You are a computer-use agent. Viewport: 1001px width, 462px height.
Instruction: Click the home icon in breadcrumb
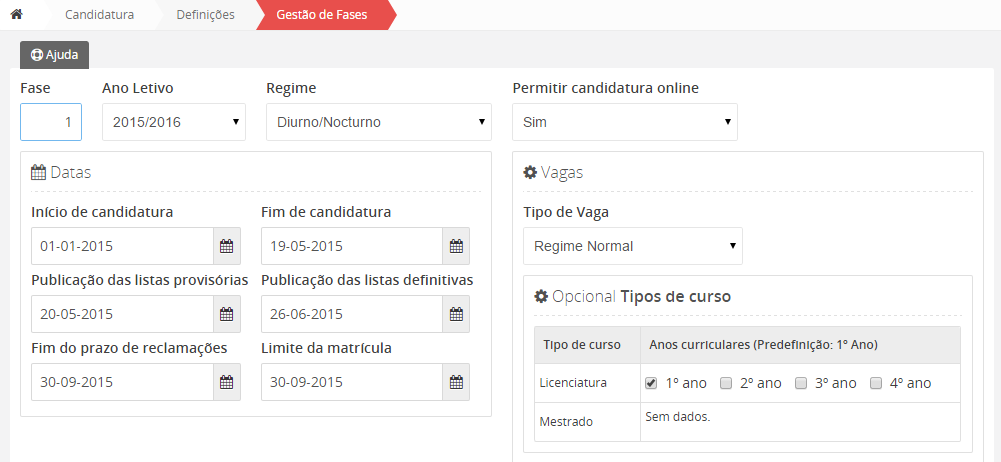pyautogui.click(x=16, y=15)
